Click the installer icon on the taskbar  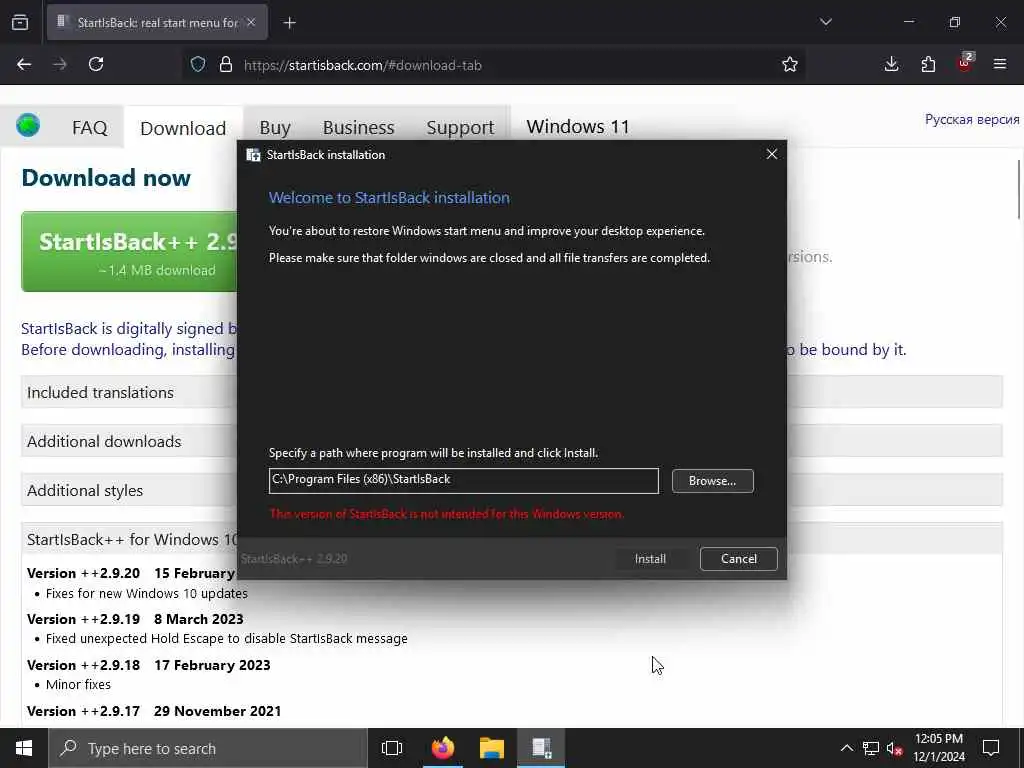[541, 748]
